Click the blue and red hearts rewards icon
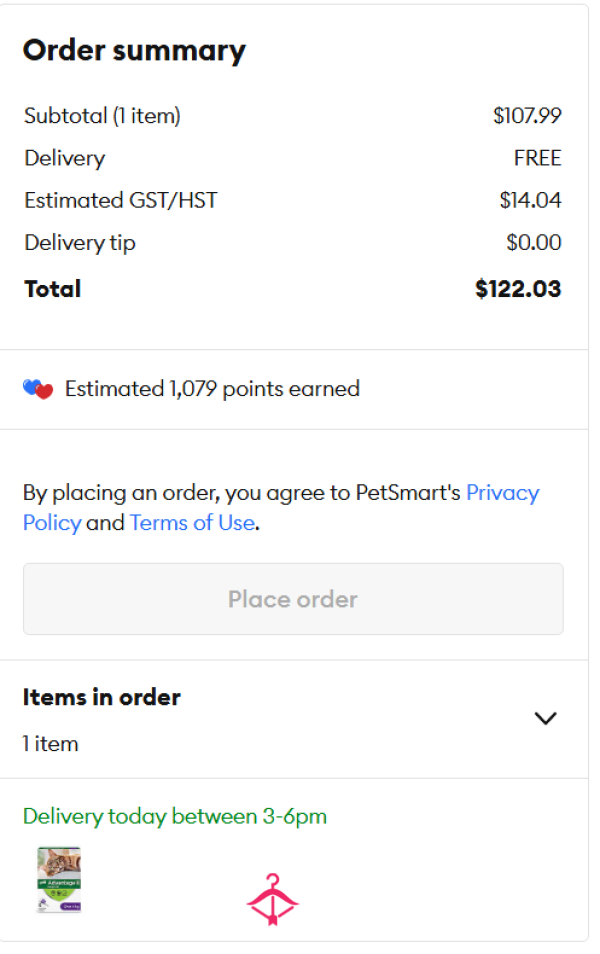The width and height of the screenshot is (600, 954). coord(38,389)
